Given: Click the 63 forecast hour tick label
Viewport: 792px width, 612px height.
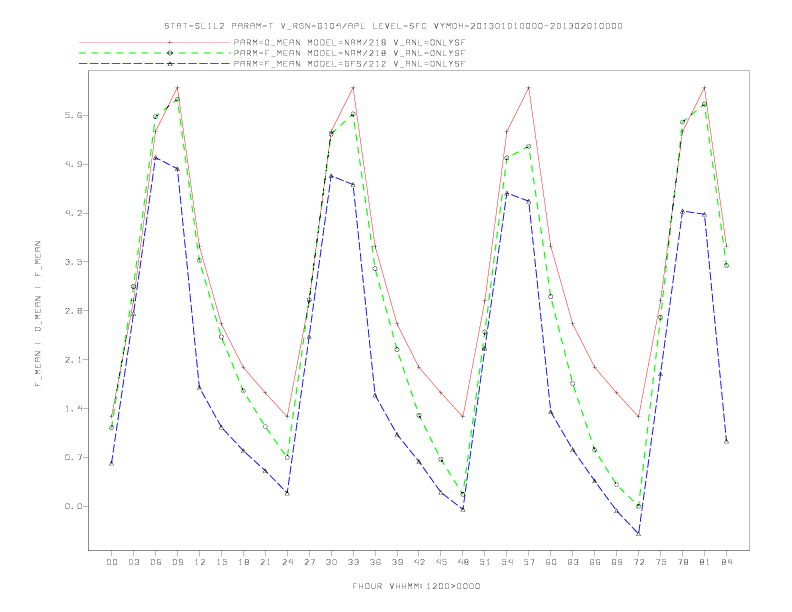Looking at the screenshot, I should pyautogui.click(x=573, y=562).
